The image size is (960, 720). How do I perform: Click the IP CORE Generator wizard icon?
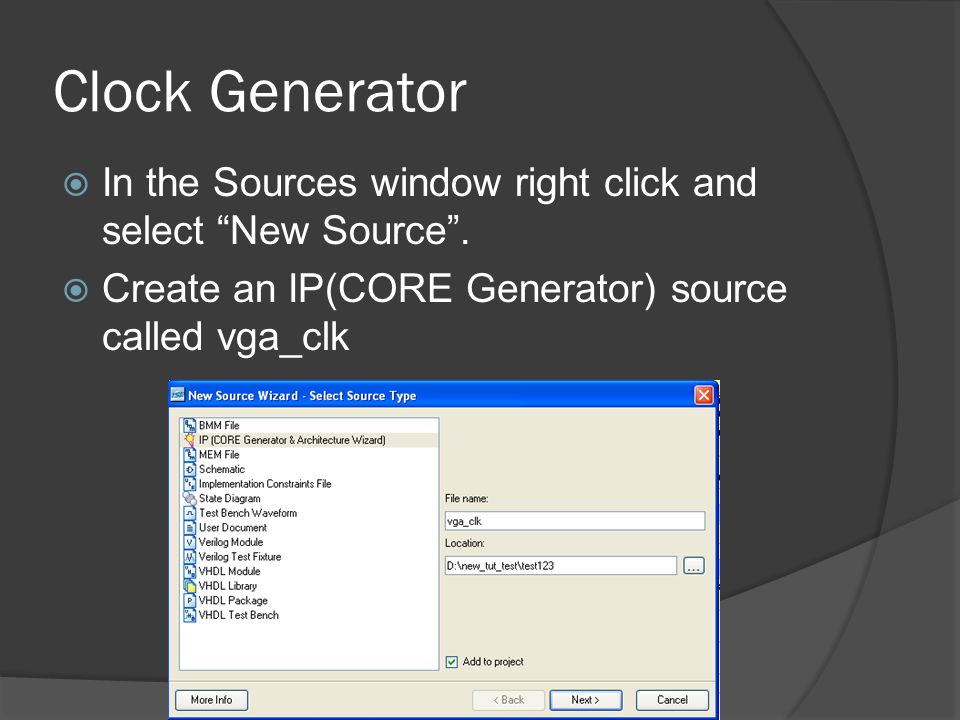coord(190,440)
